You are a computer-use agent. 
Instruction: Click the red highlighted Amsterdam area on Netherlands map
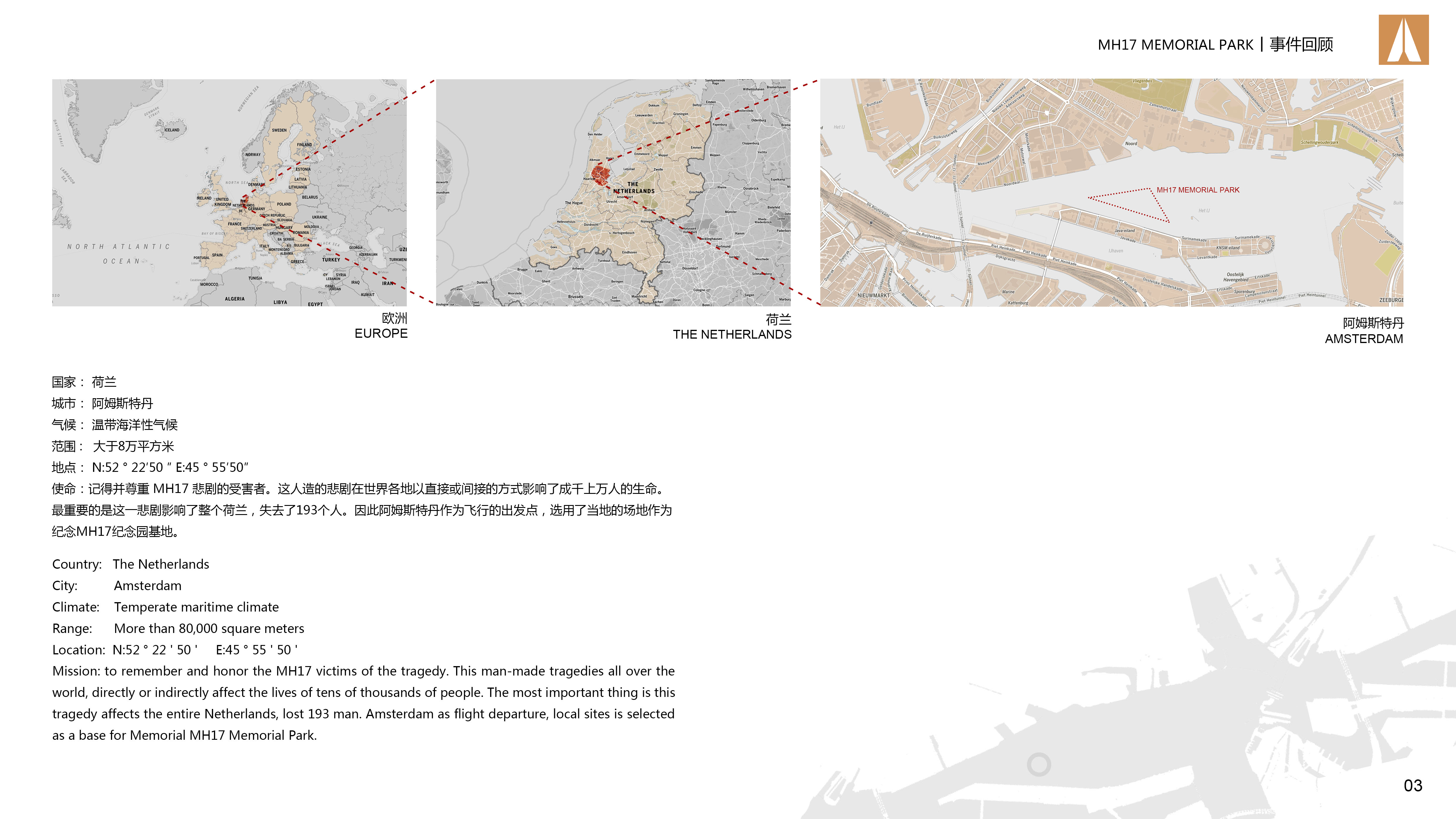[600, 175]
